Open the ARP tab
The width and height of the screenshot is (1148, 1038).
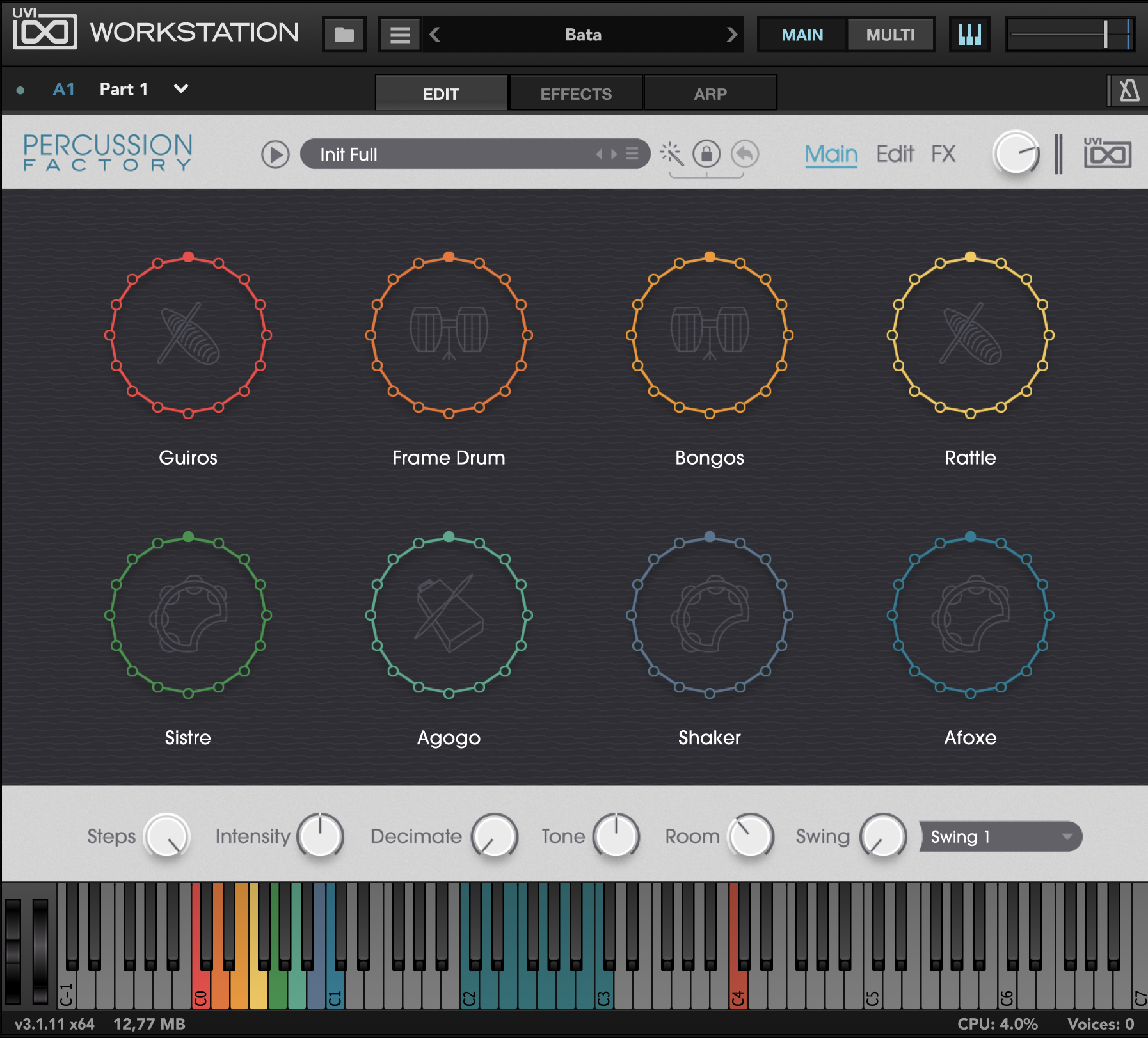[710, 93]
